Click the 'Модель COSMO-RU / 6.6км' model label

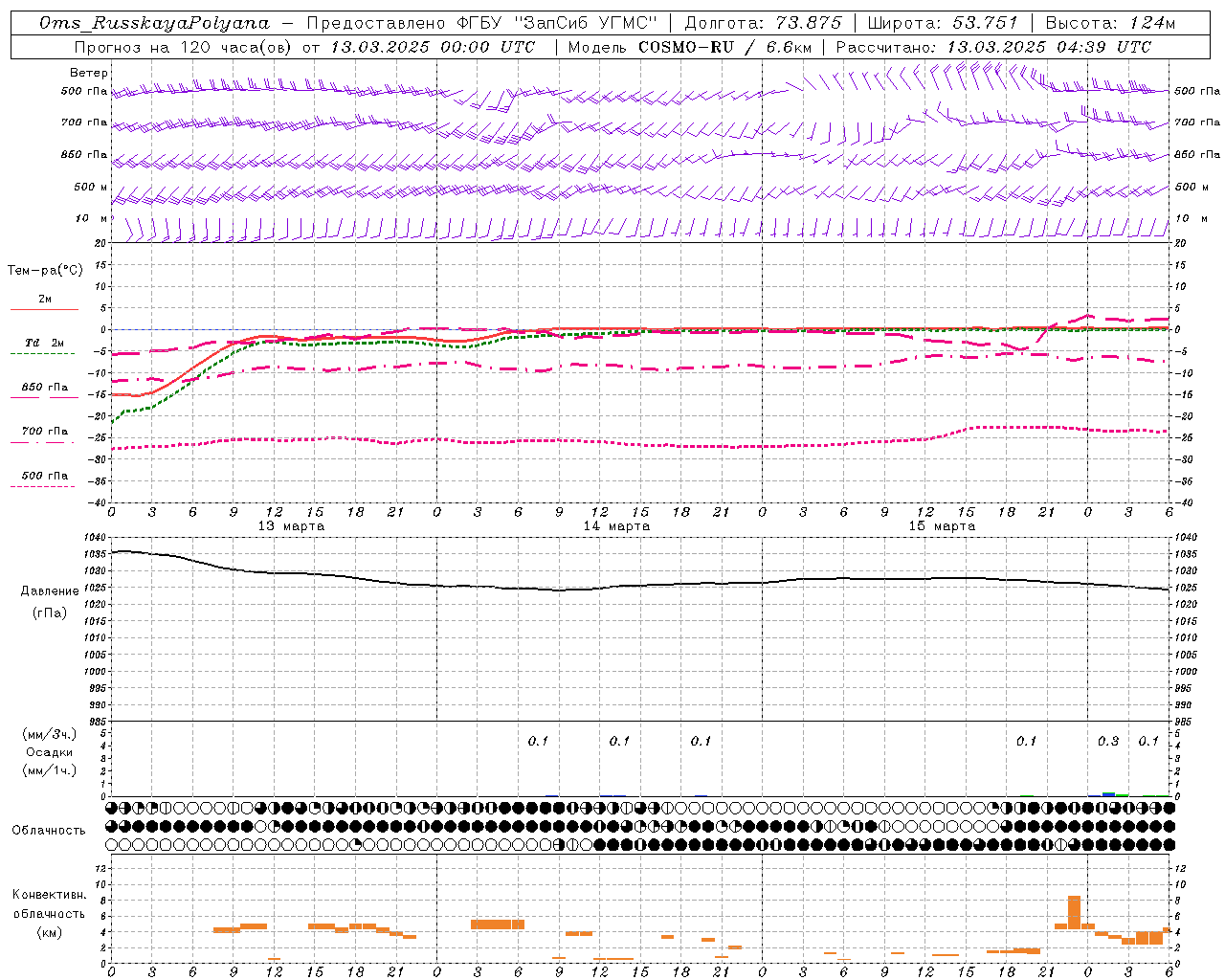click(690, 47)
